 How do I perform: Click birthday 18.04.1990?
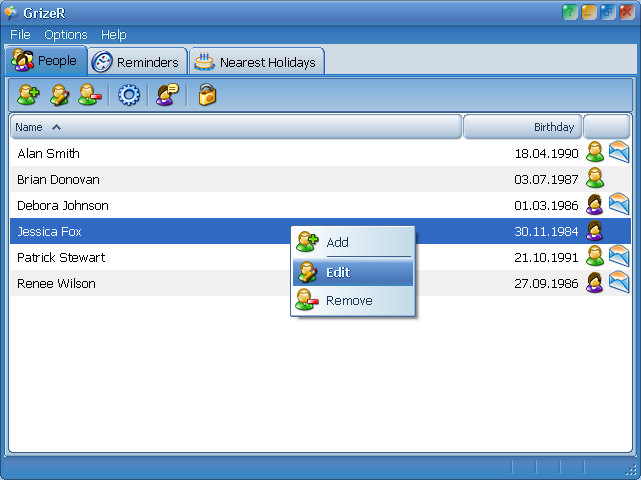546,153
